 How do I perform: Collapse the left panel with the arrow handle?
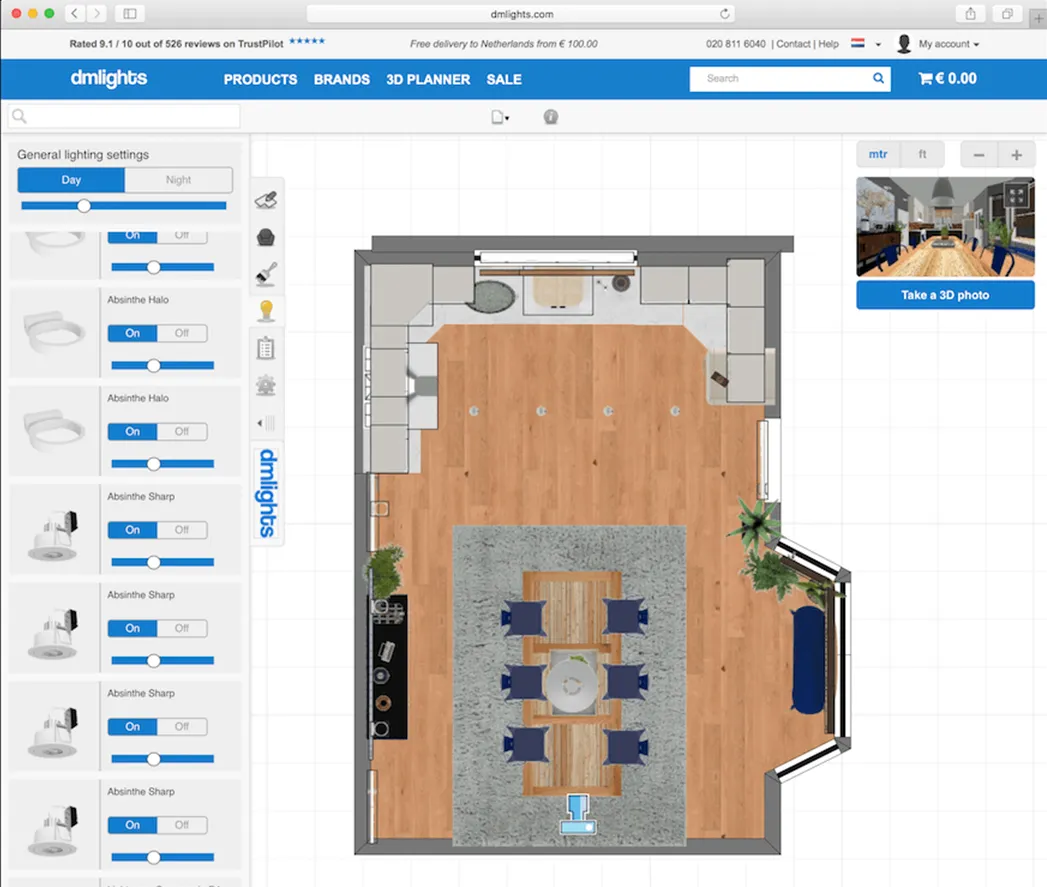(266, 423)
